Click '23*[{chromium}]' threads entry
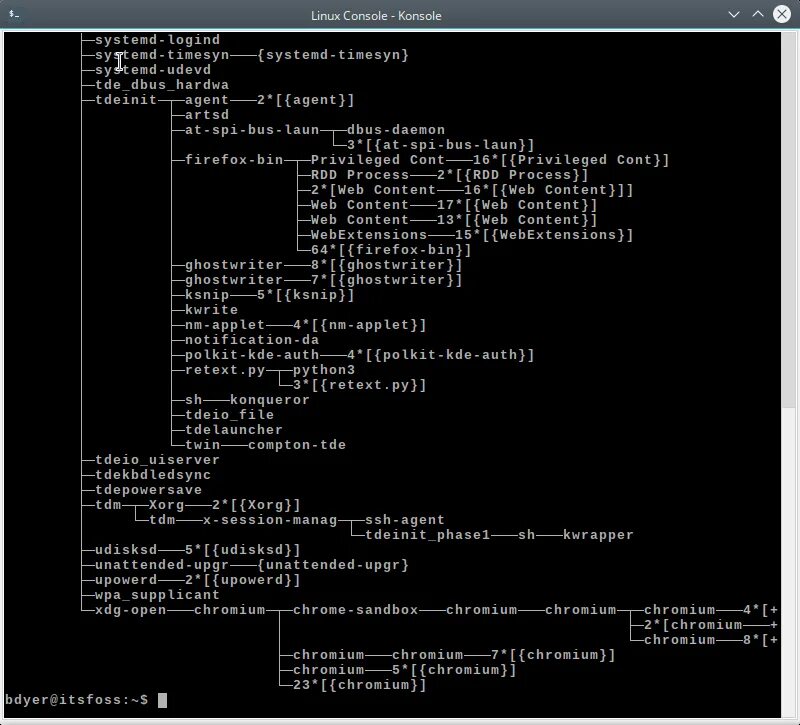800x725 pixels. [360, 685]
